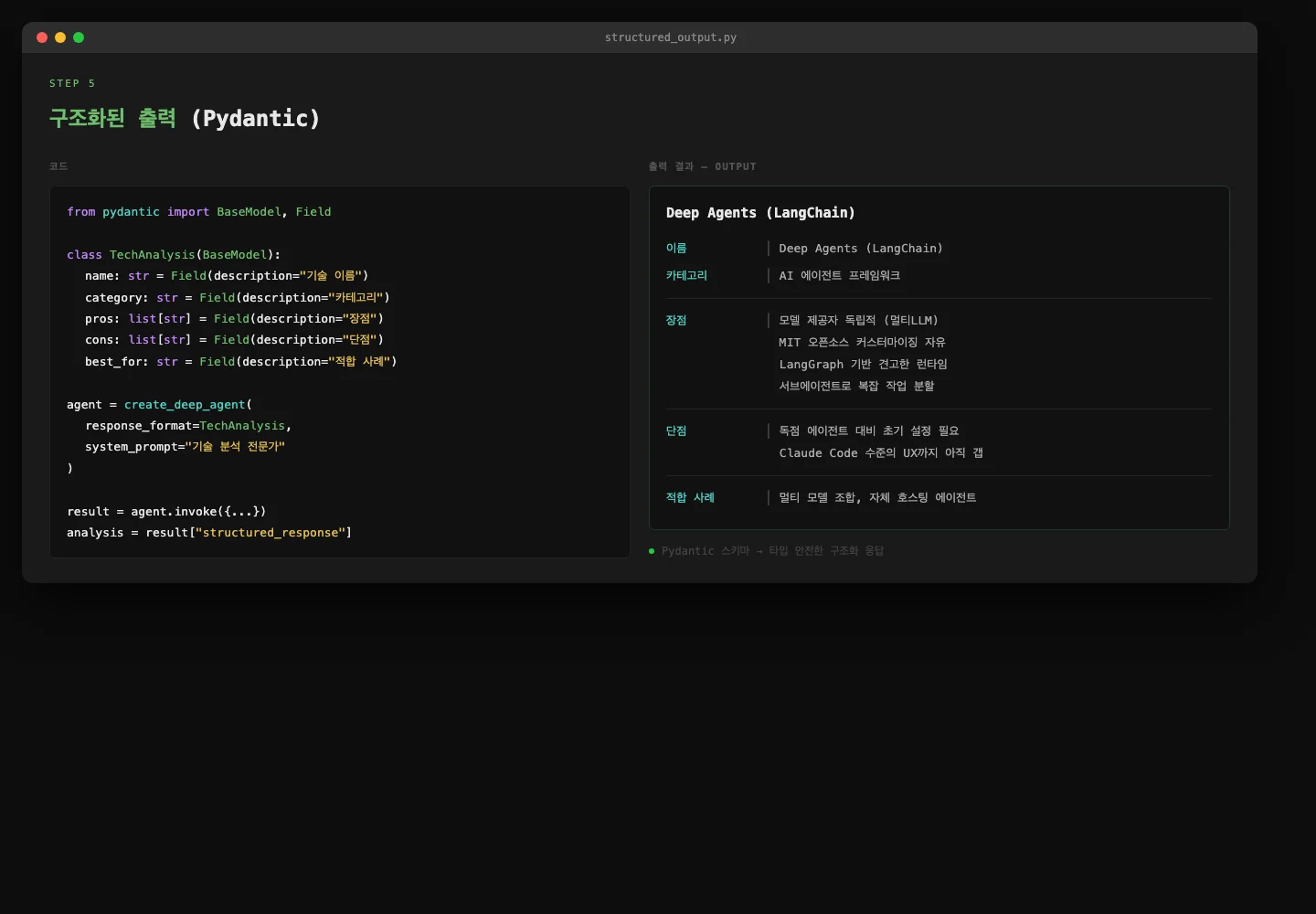Select the 카테고리 field label

point(686,276)
